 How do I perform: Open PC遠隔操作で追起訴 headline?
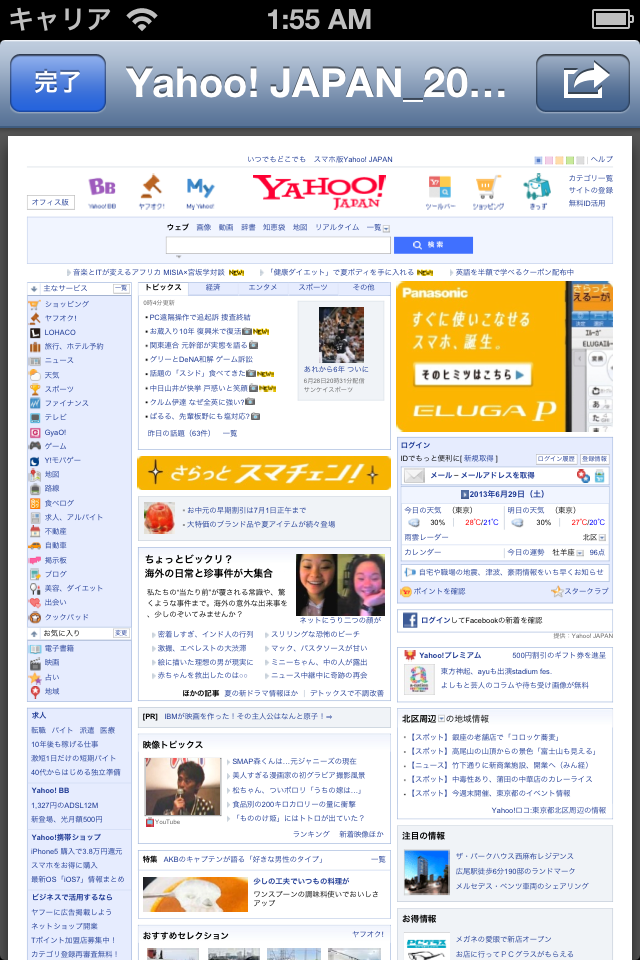click(x=200, y=317)
